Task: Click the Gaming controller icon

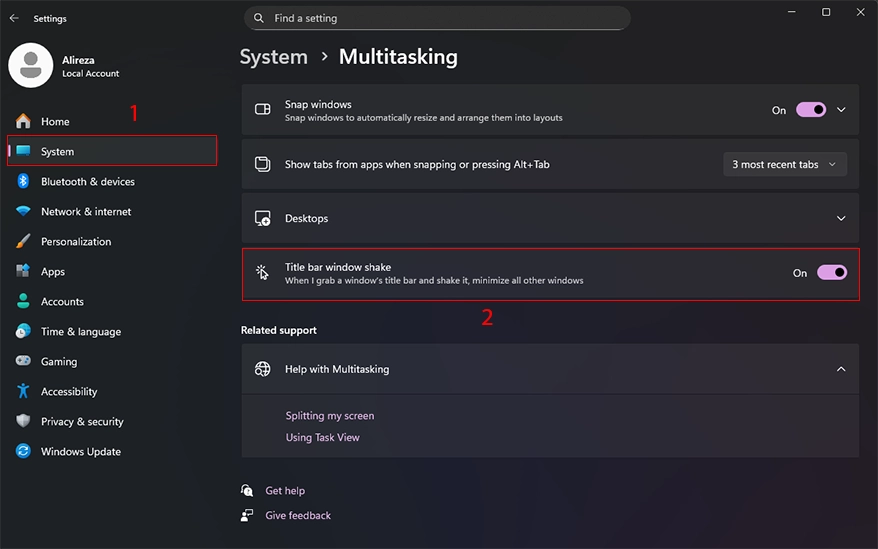Action: pyautogui.click(x=23, y=361)
